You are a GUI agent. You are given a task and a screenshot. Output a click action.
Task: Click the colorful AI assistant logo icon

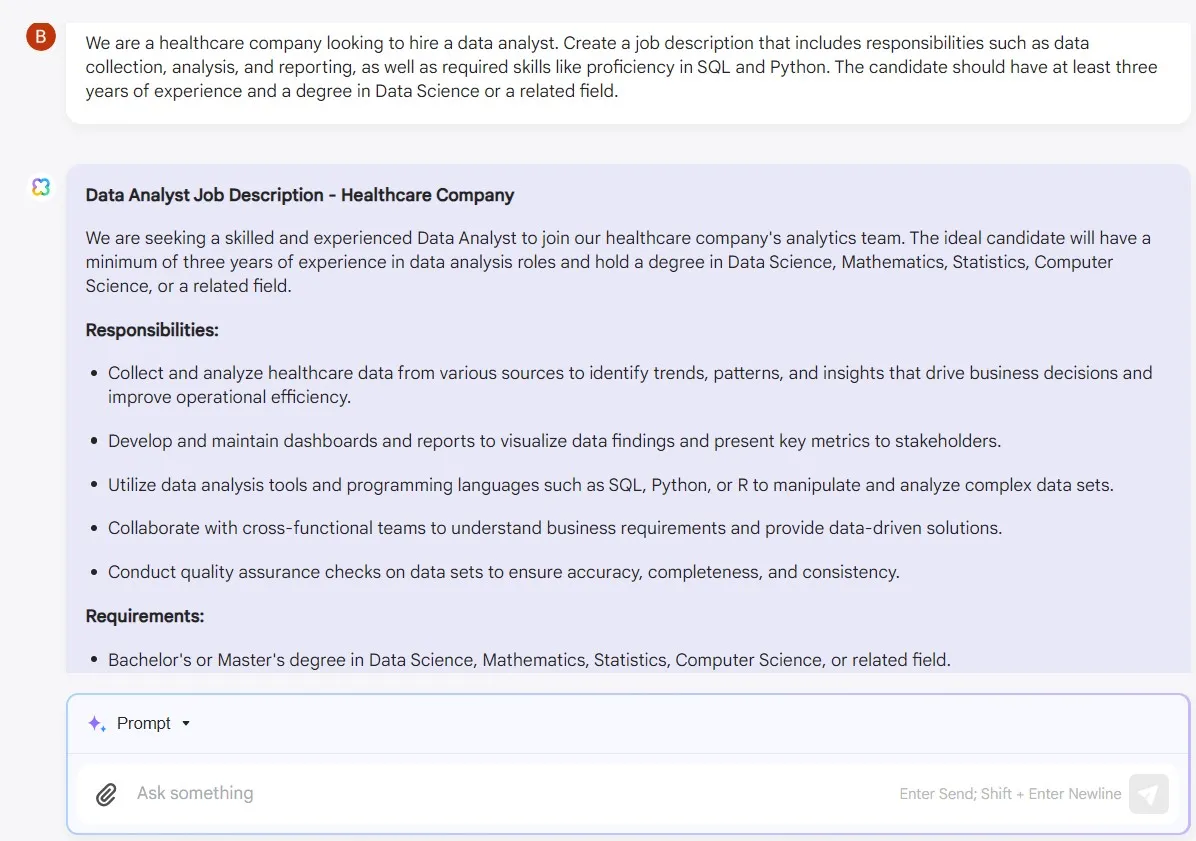[x=40, y=187]
